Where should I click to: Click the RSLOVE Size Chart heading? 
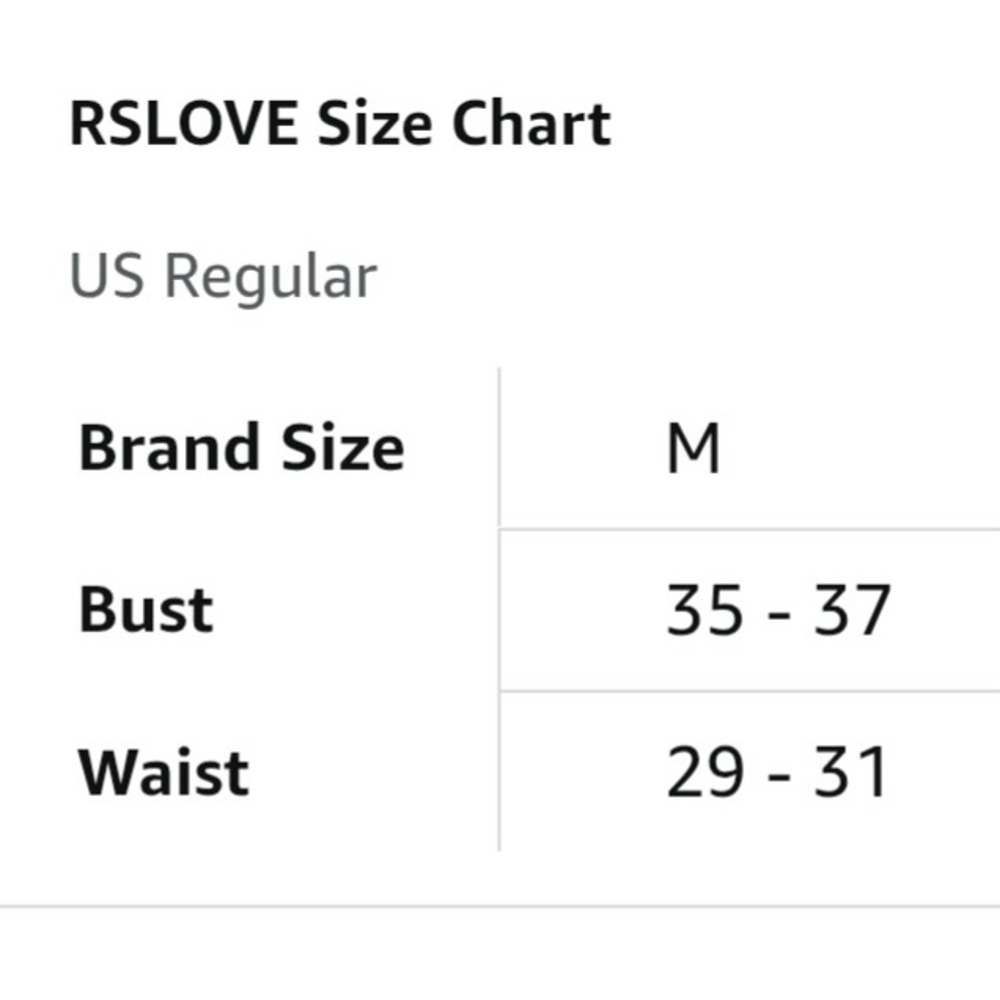coord(341,123)
